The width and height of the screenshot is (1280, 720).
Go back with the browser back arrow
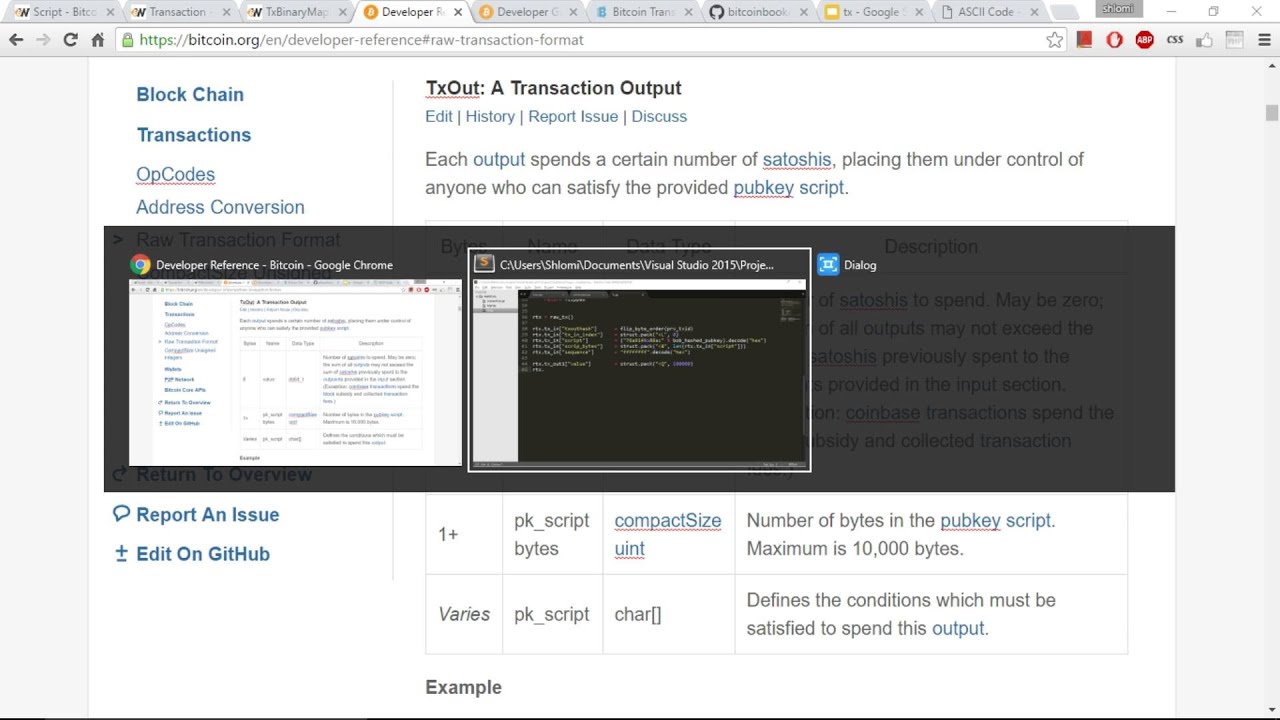[17, 40]
